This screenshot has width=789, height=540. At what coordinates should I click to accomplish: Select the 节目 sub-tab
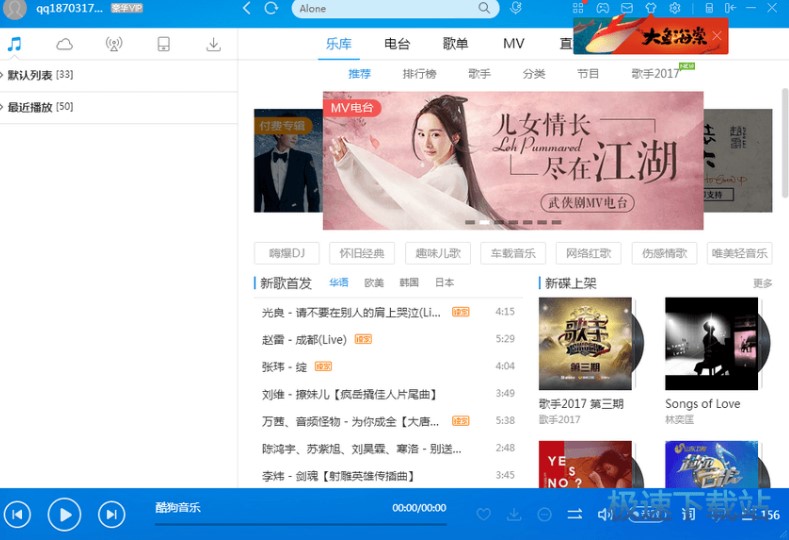[x=588, y=74]
